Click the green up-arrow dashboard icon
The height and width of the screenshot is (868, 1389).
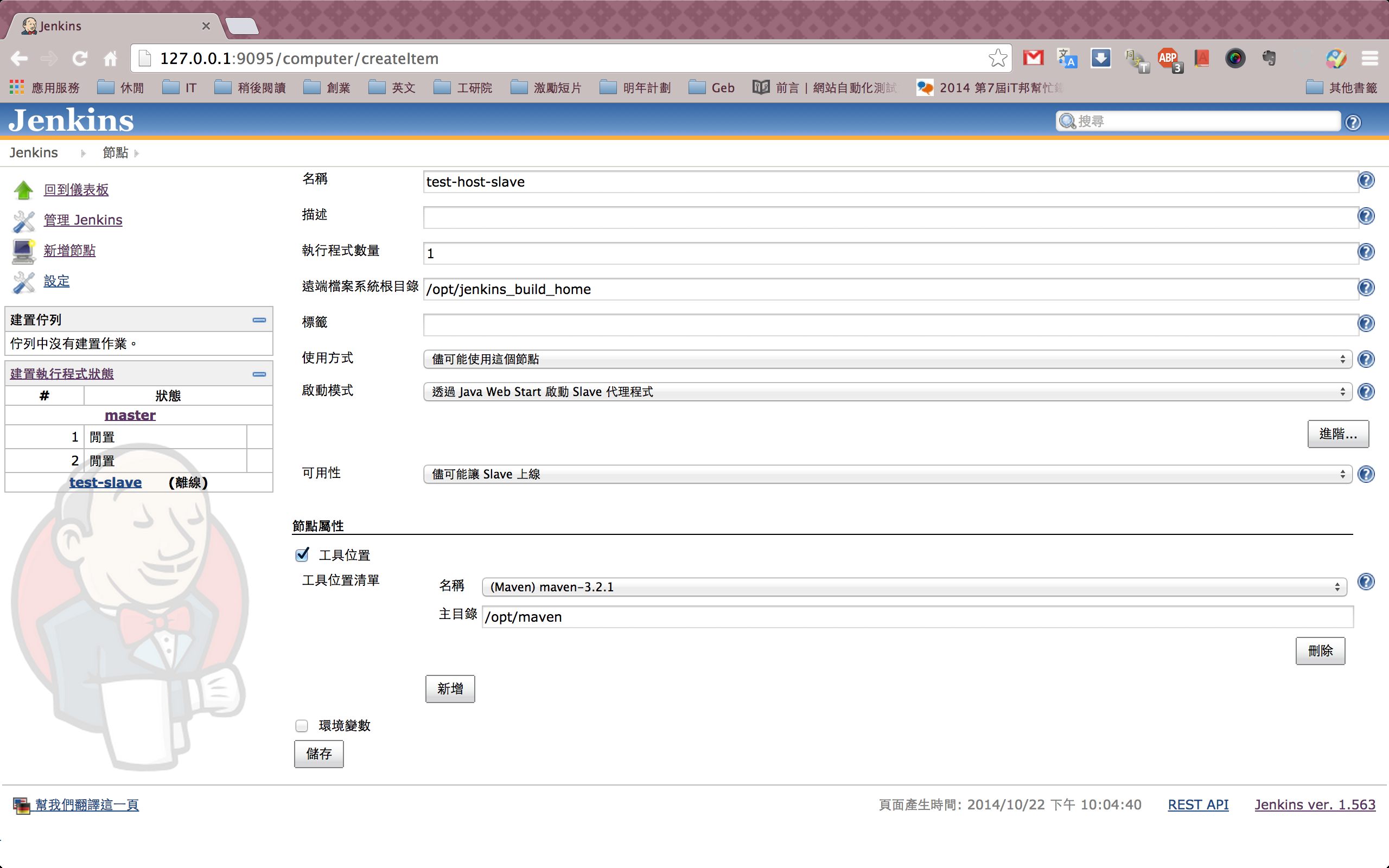pos(23,190)
